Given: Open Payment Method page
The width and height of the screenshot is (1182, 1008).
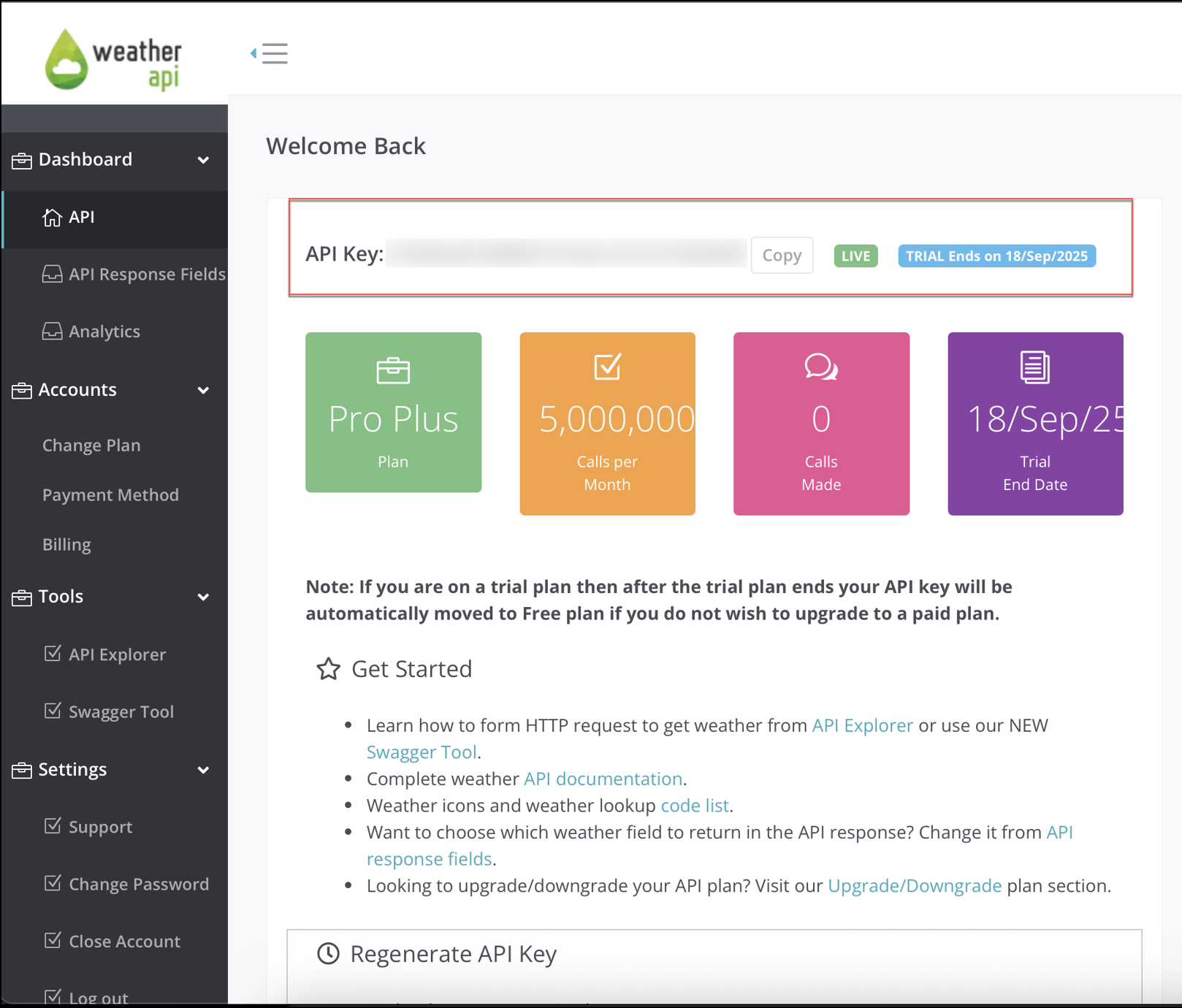Looking at the screenshot, I should click(x=110, y=495).
